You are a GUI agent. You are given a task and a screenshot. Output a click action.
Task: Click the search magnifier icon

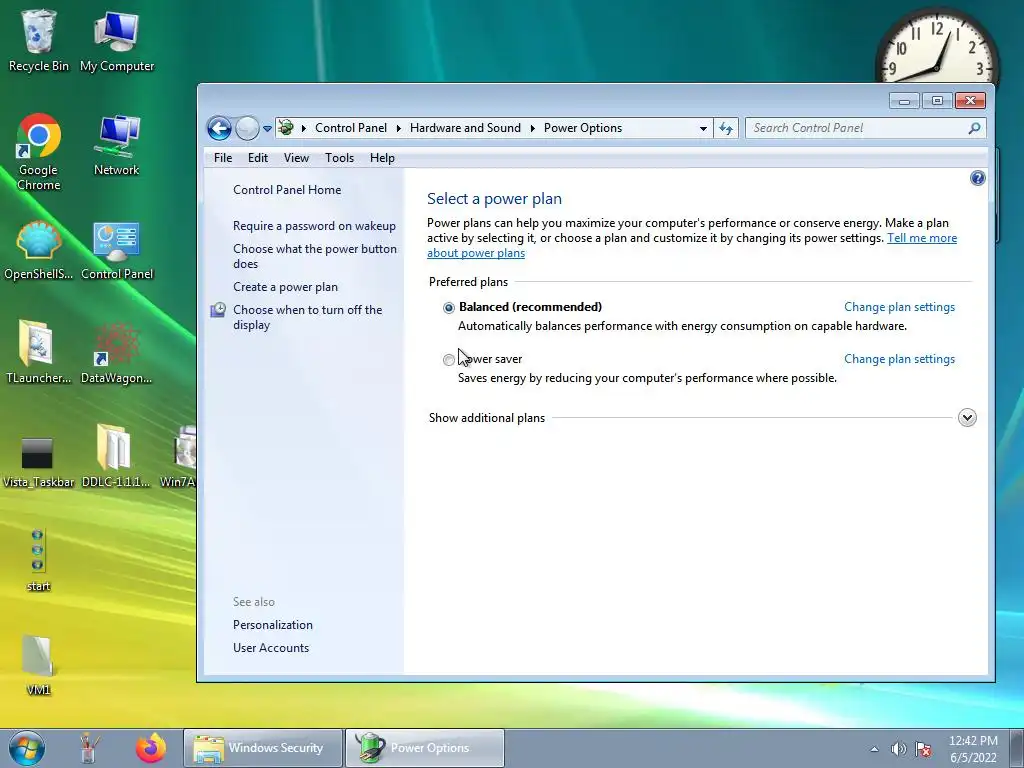(974, 128)
